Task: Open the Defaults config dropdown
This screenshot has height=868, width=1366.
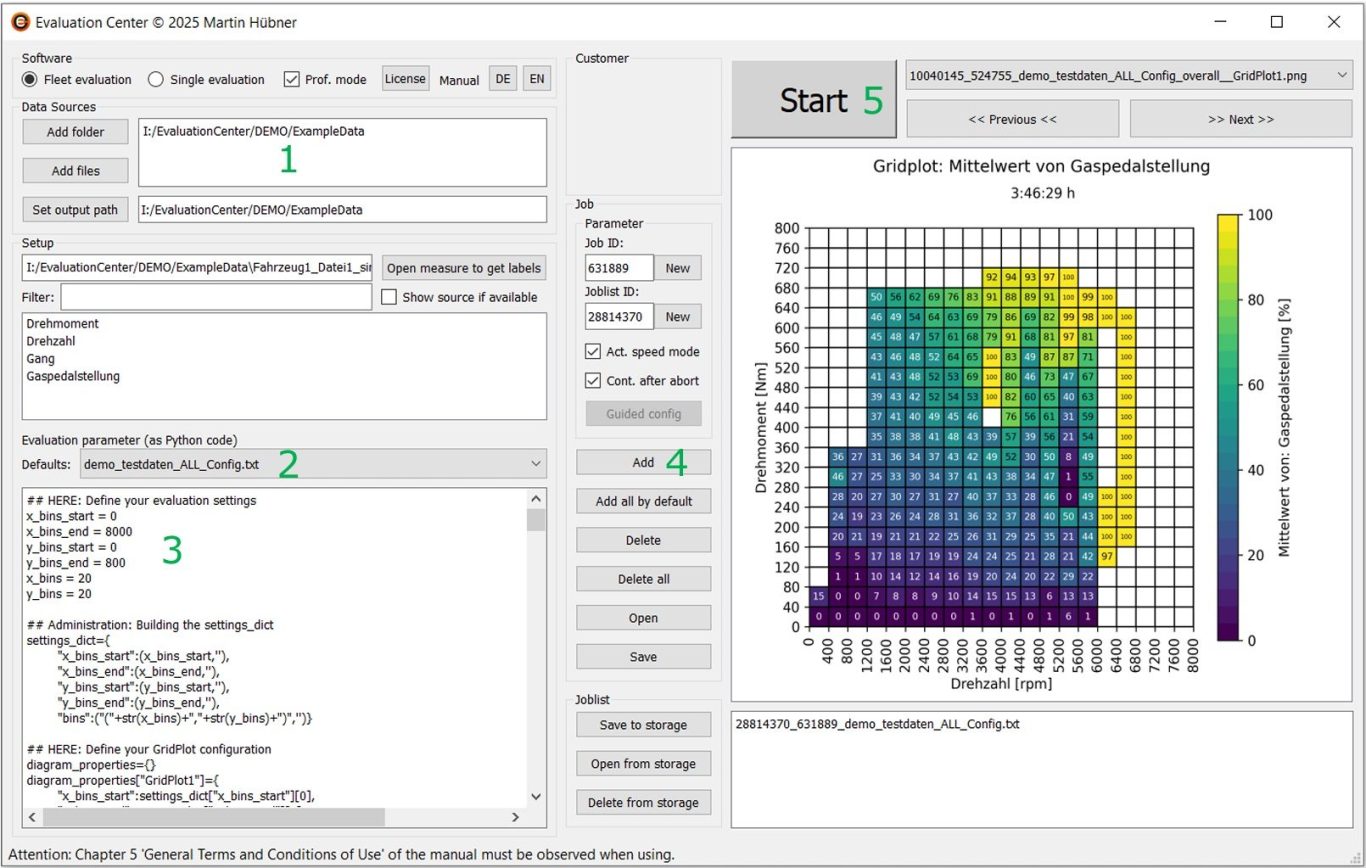Action: pos(313,464)
